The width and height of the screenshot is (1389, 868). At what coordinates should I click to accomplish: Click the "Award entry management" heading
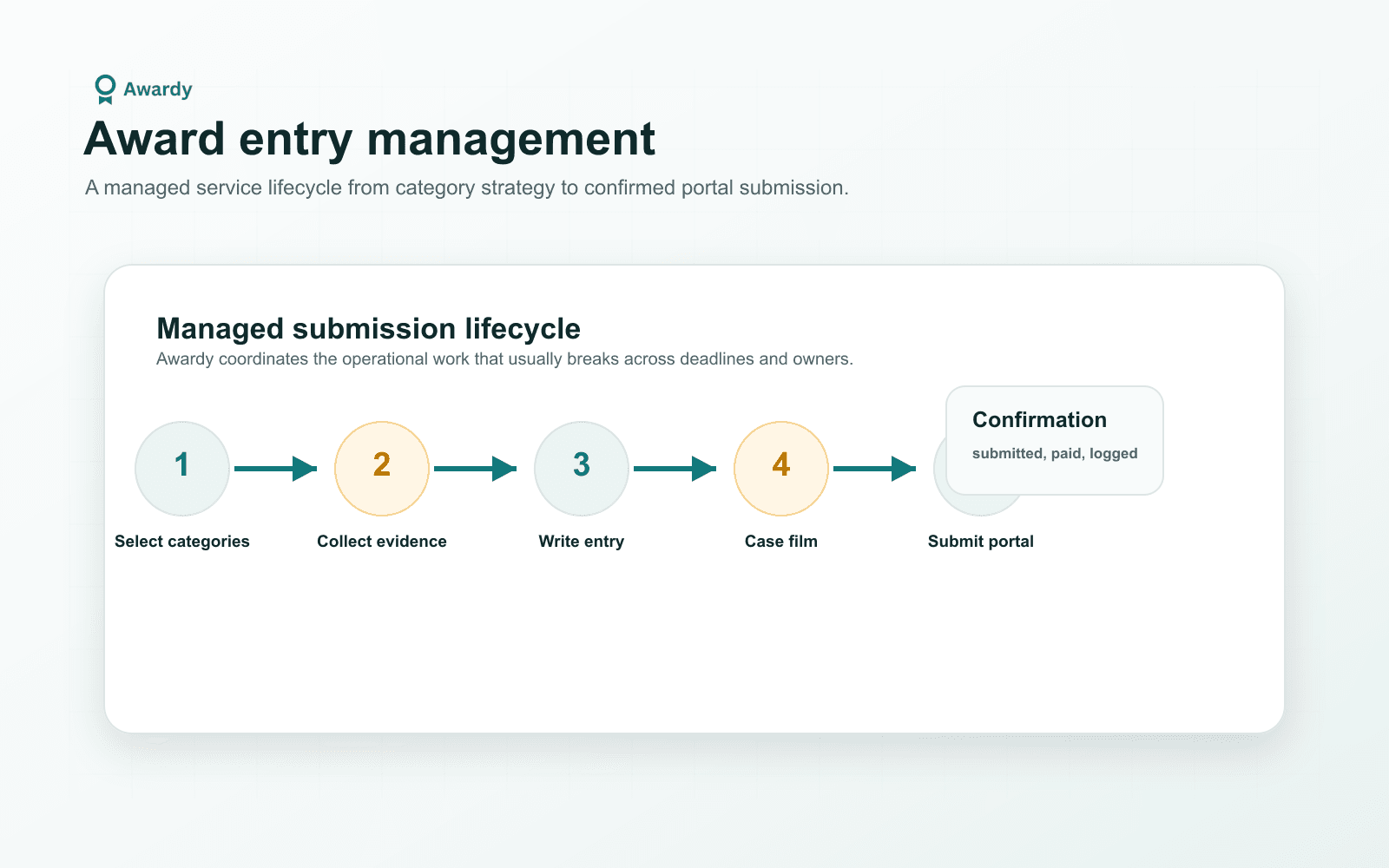pos(370,139)
